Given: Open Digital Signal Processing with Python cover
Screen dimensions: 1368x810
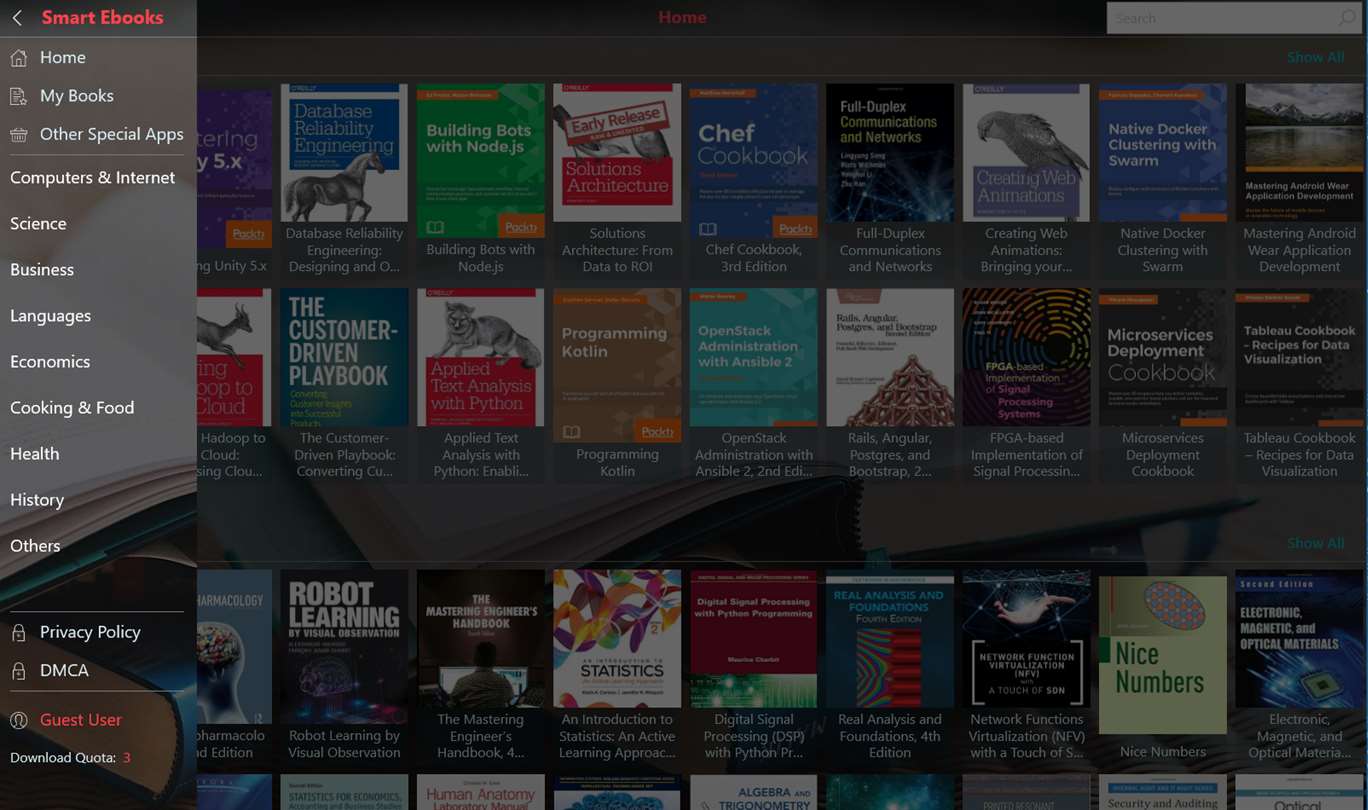Looking at the screenshot, I should pyautogui.click(x=753, y=639).
